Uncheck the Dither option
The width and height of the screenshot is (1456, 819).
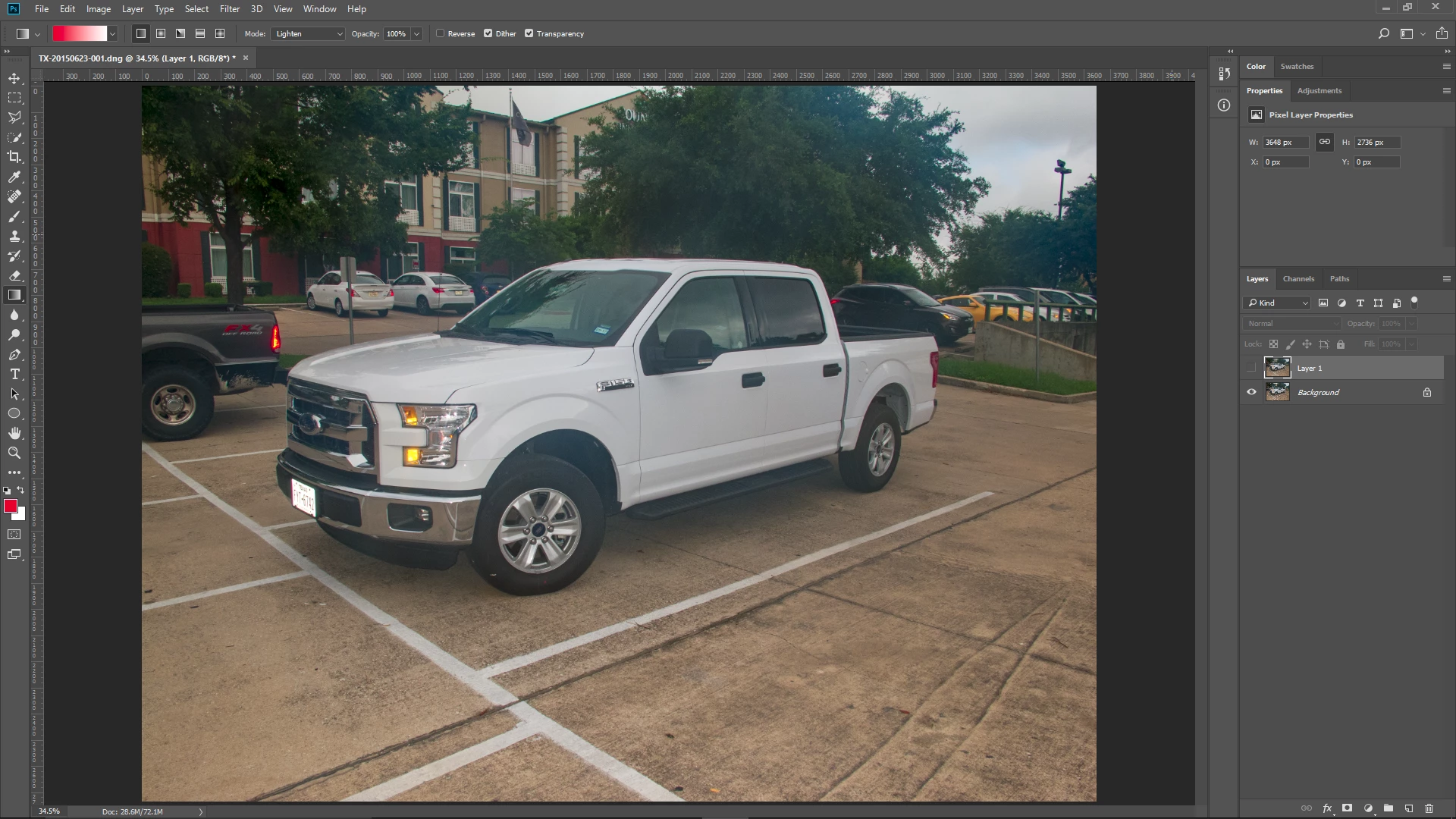[488, 33]
